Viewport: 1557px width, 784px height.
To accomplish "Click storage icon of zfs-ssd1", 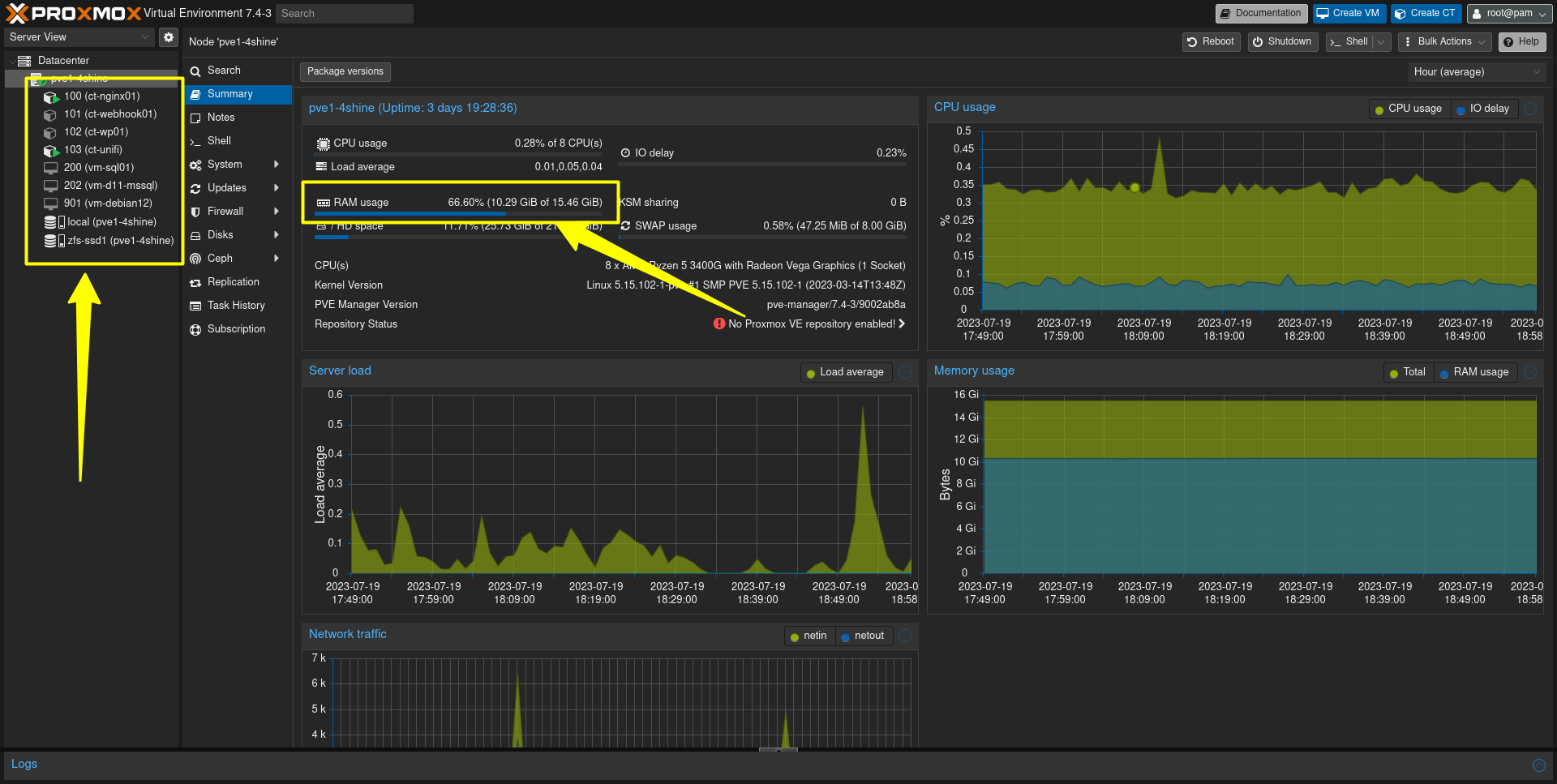I will [x=54, y=241].
